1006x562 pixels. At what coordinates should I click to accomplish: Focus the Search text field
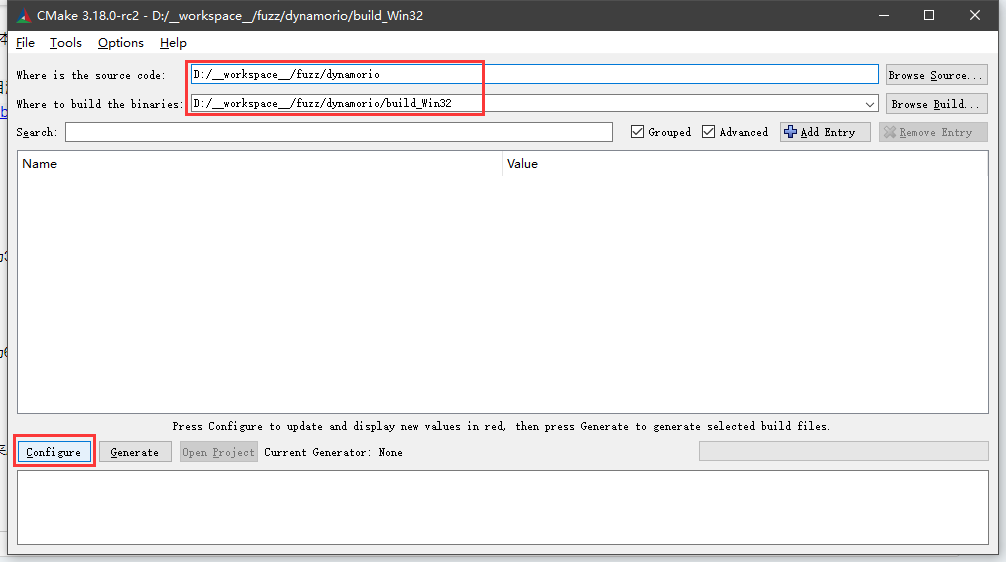pos(339,132)
